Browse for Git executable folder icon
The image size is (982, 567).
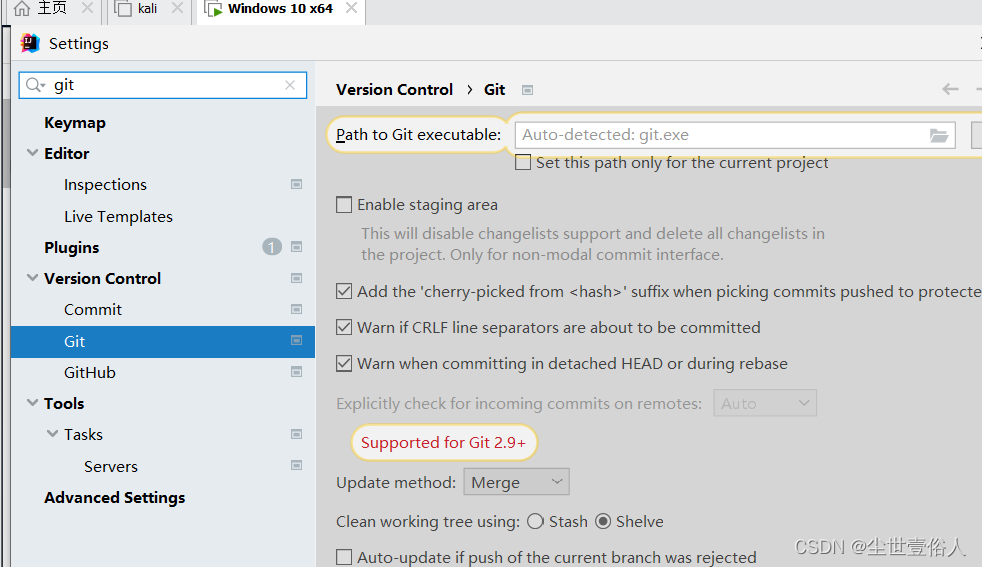pyautogui.click(x=938, y=135)
